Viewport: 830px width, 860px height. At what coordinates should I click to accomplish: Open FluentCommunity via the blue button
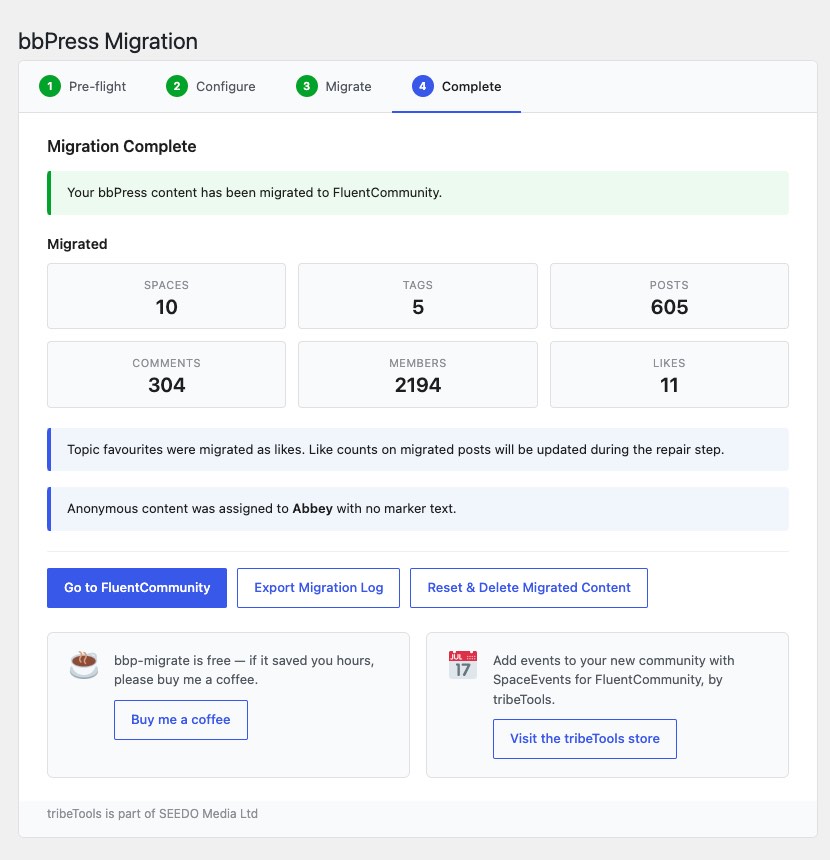[x=137, y=588]
